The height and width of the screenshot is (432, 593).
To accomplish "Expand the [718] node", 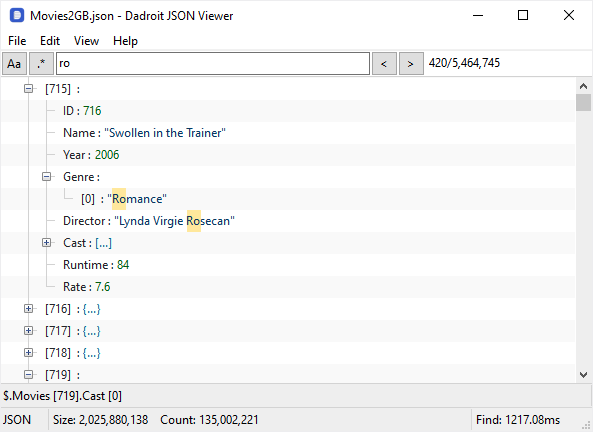I will click(x=28, y=353).
